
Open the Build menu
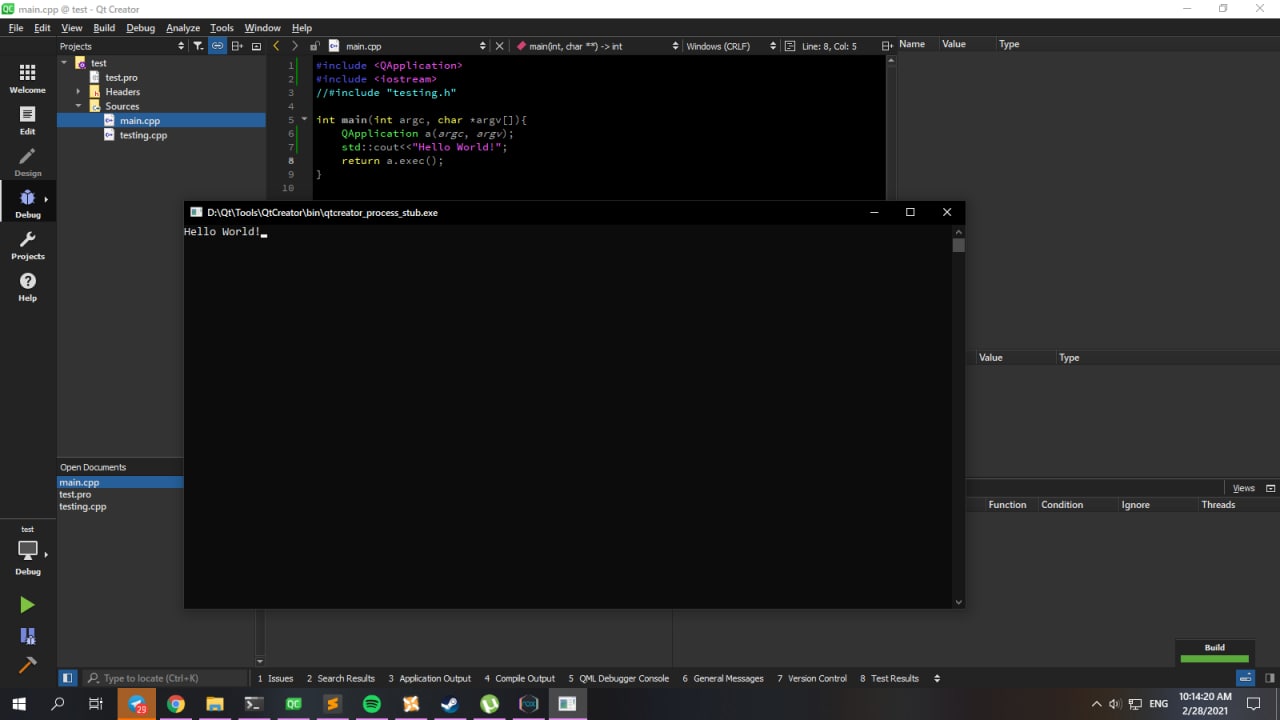point(104,28)
